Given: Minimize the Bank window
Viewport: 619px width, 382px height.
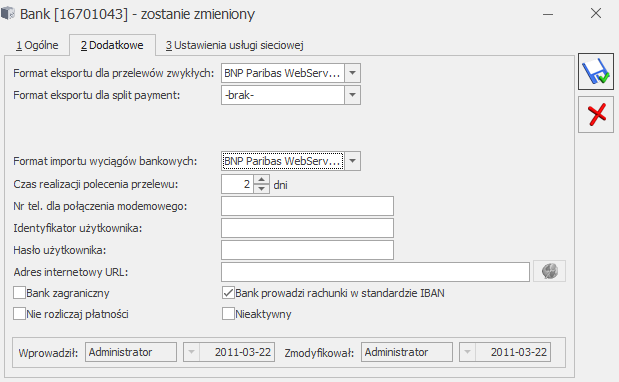Looking at the screenshot, I should [548, 14].
